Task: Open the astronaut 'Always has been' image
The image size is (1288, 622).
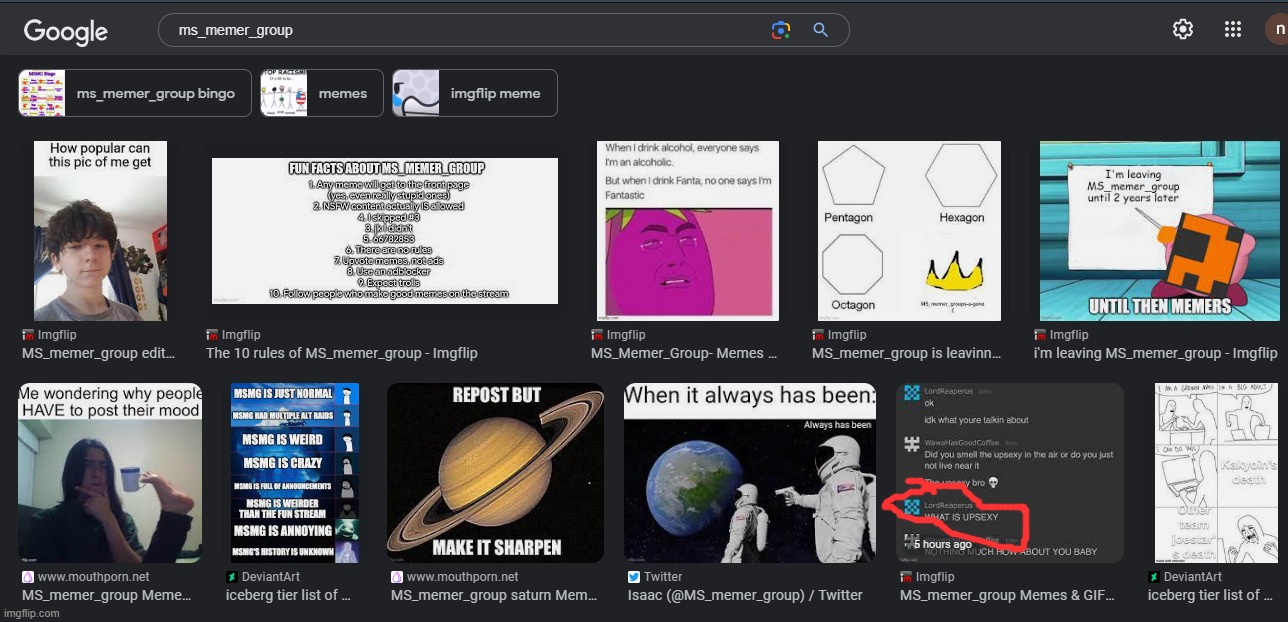Action: pos(750,473)
